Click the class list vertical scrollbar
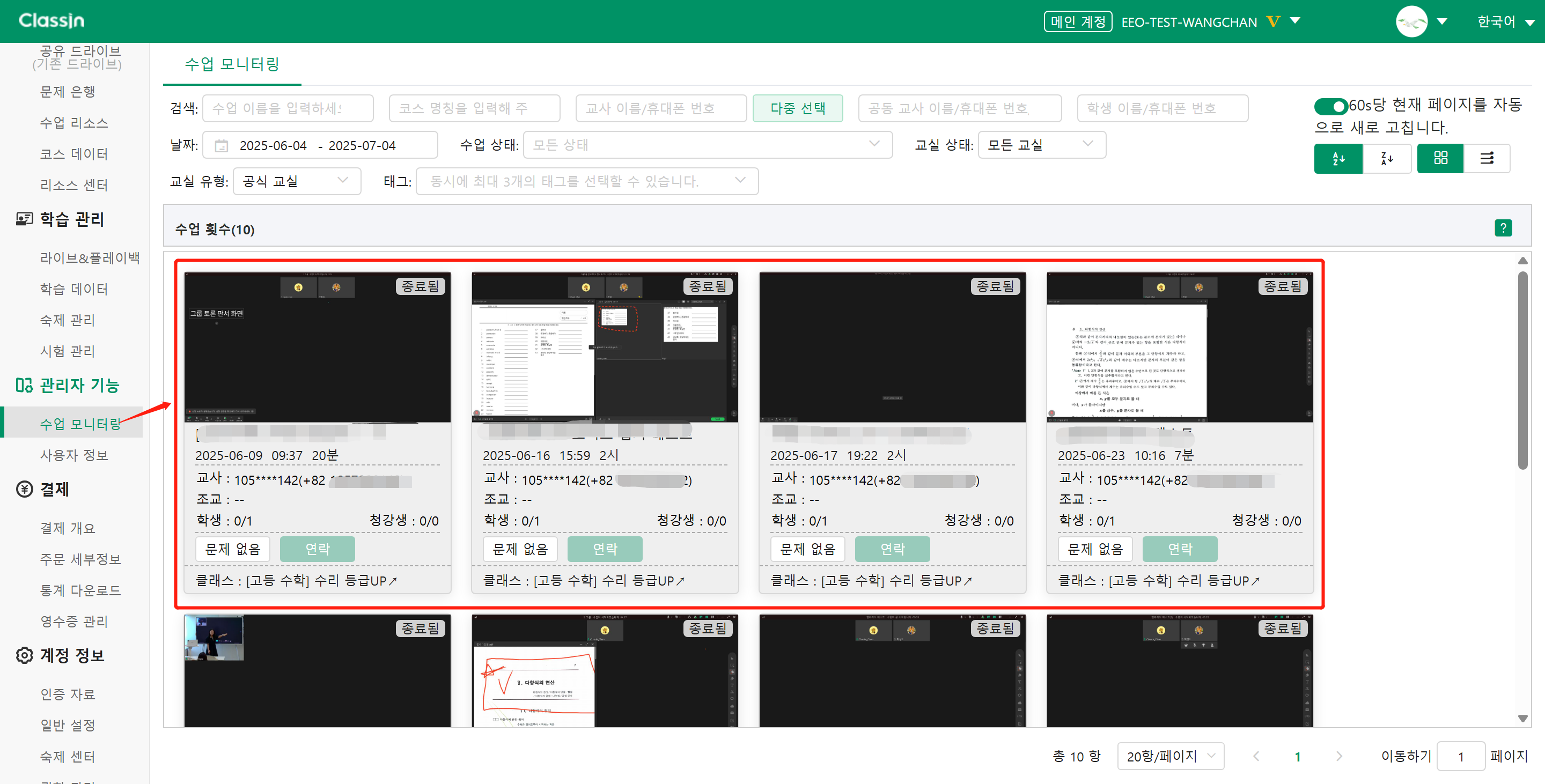The width and height of the screenshot is (1545, 784). click(1522, 371)
